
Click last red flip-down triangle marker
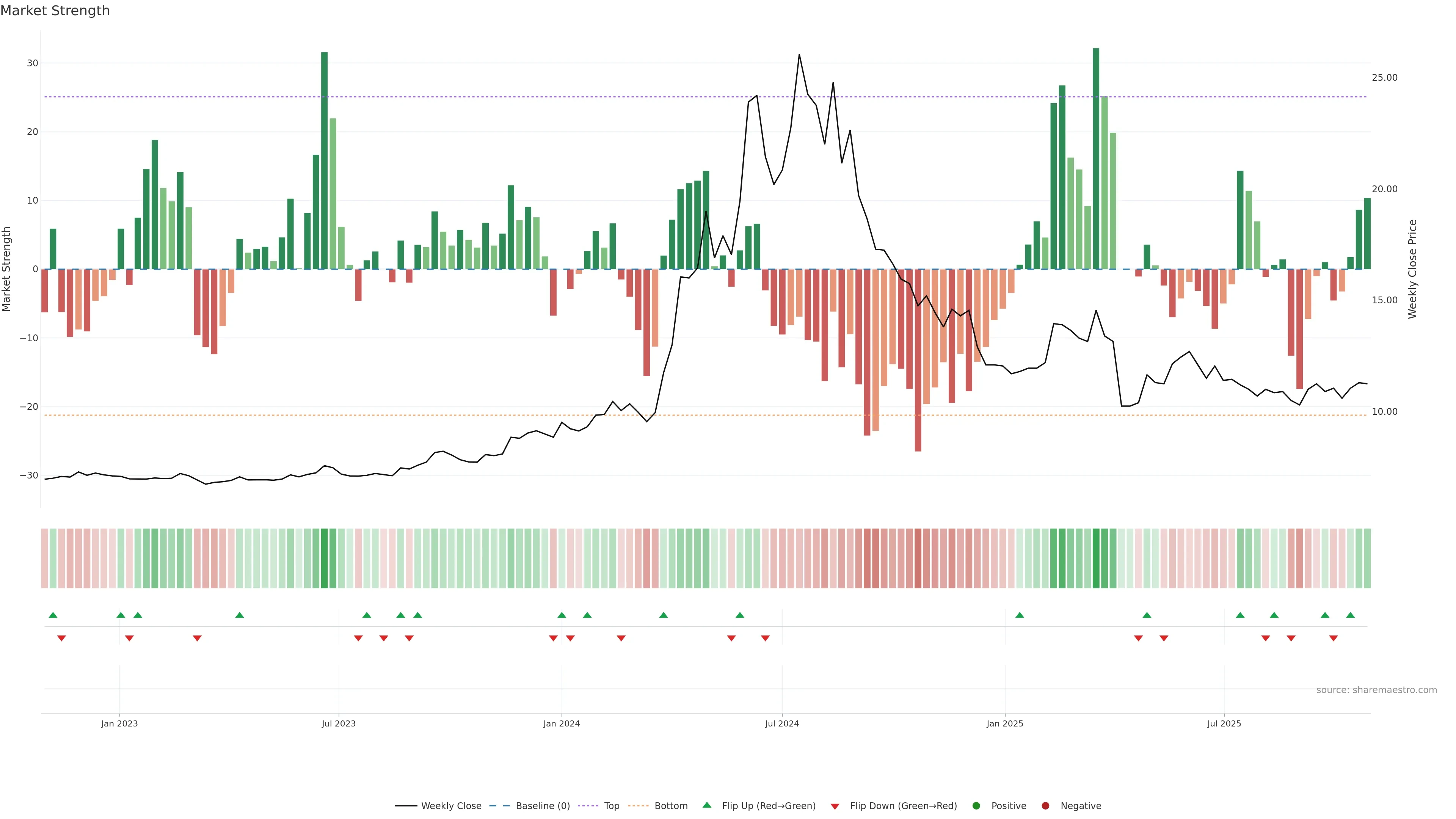[1334, 638]
